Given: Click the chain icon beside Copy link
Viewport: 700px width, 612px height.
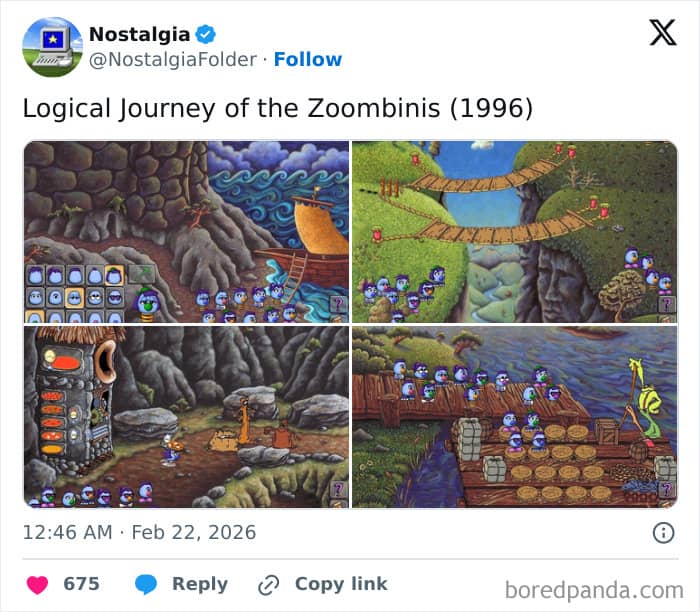Looking at the screenshot, I should click(268, 585).
